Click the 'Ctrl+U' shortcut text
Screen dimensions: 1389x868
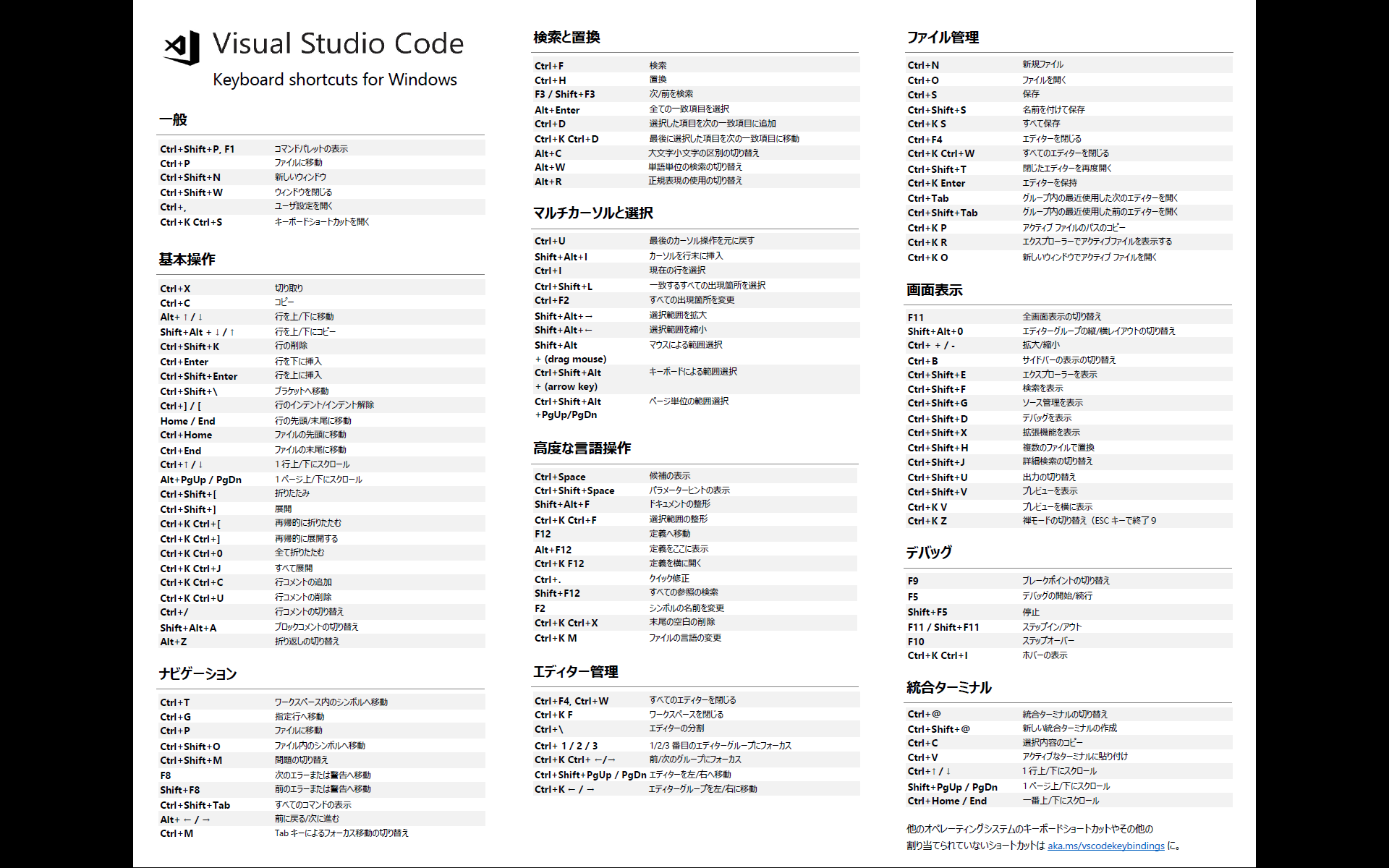coord(550,241)
